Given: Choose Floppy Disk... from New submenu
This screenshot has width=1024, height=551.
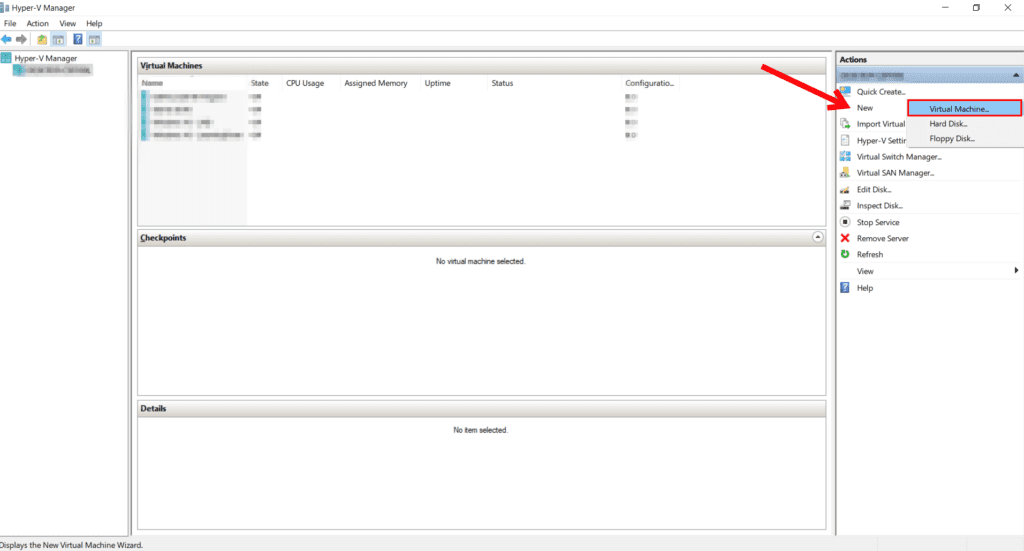Looking at the screenshot, I should click(965, 138).
